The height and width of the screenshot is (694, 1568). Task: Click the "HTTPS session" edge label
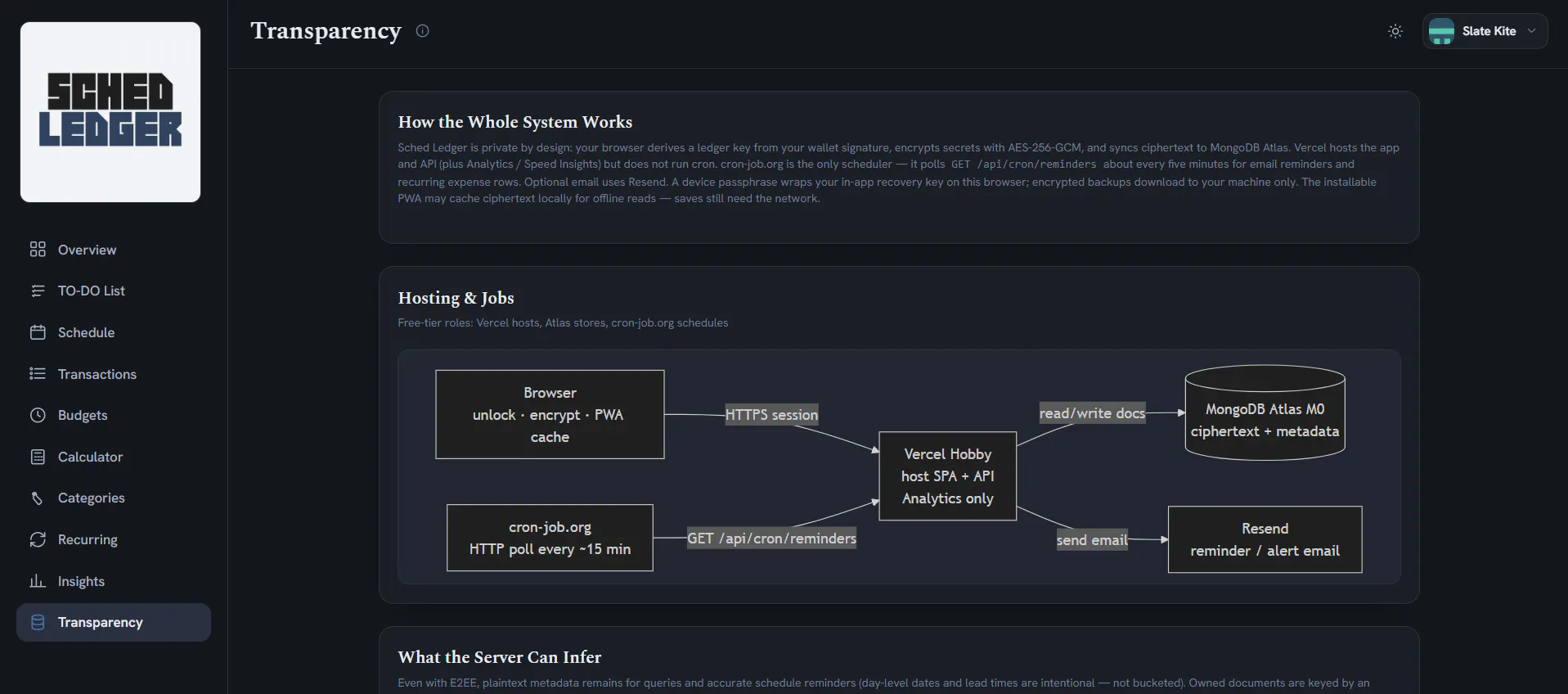[771, 415]
